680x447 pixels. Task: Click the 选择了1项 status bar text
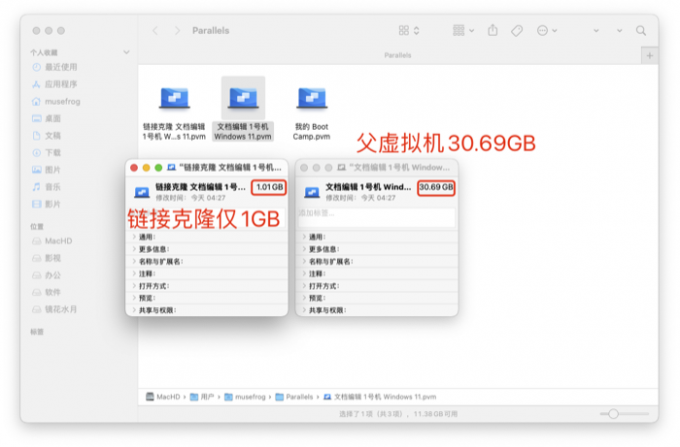click(398, 414)
